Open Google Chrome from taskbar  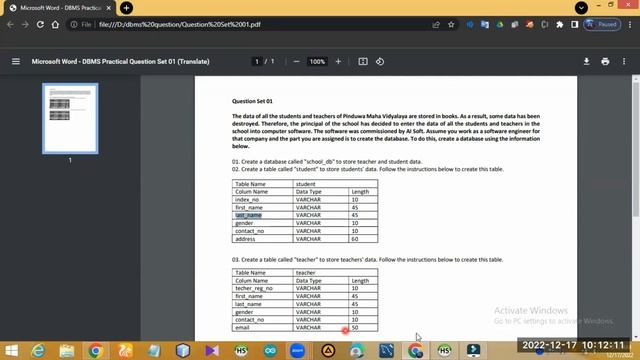[x=96, y=351]
